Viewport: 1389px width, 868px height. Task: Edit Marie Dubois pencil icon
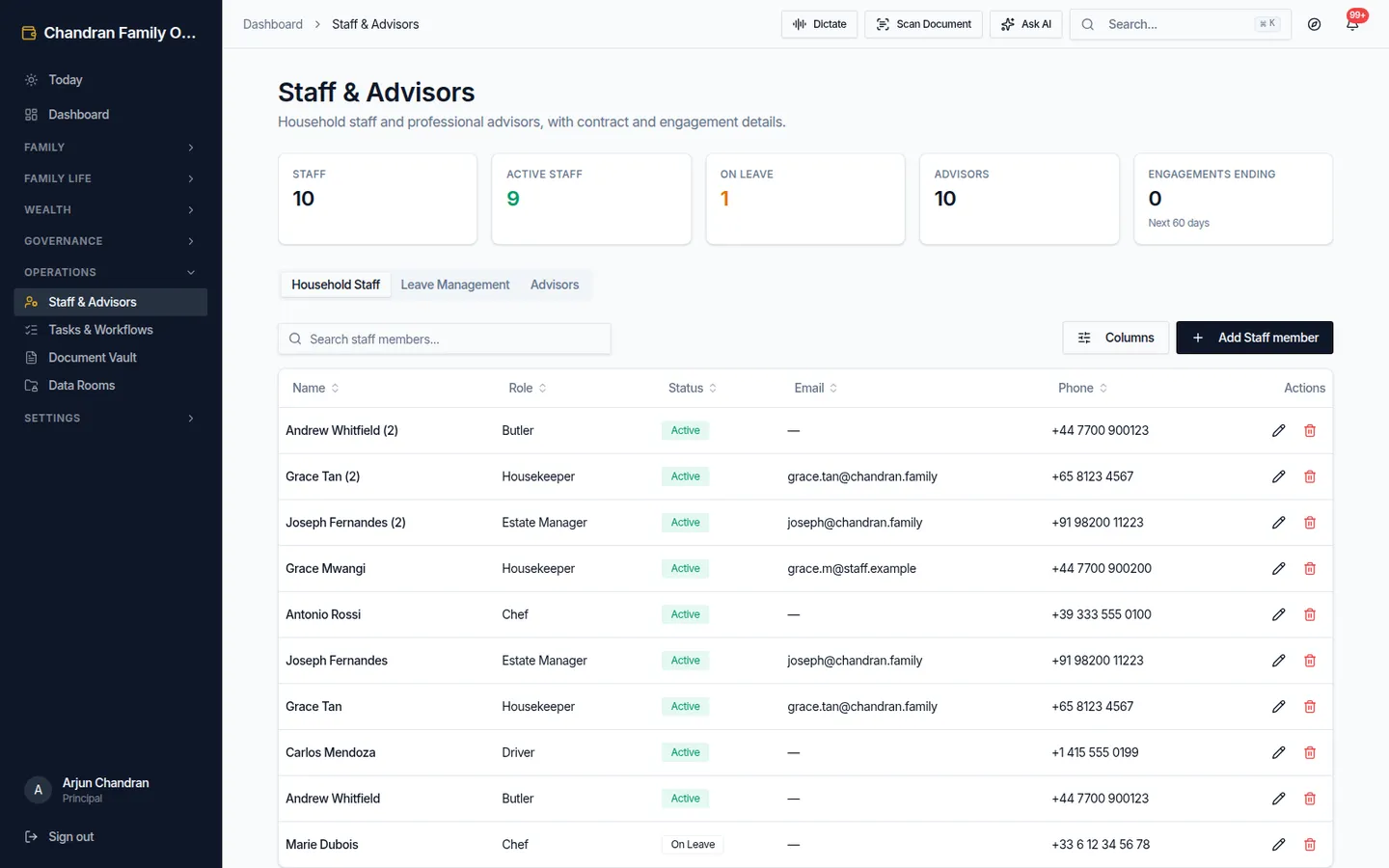(1278, 845)
